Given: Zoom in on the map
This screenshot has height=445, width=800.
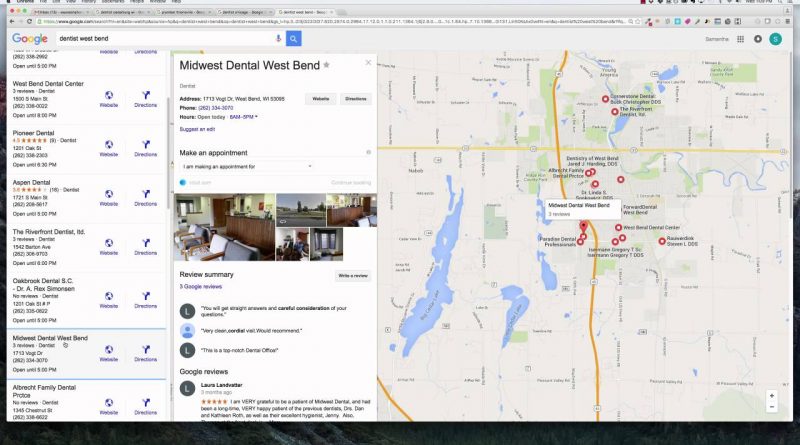Looking at the screenshot, I should point(771,395).
